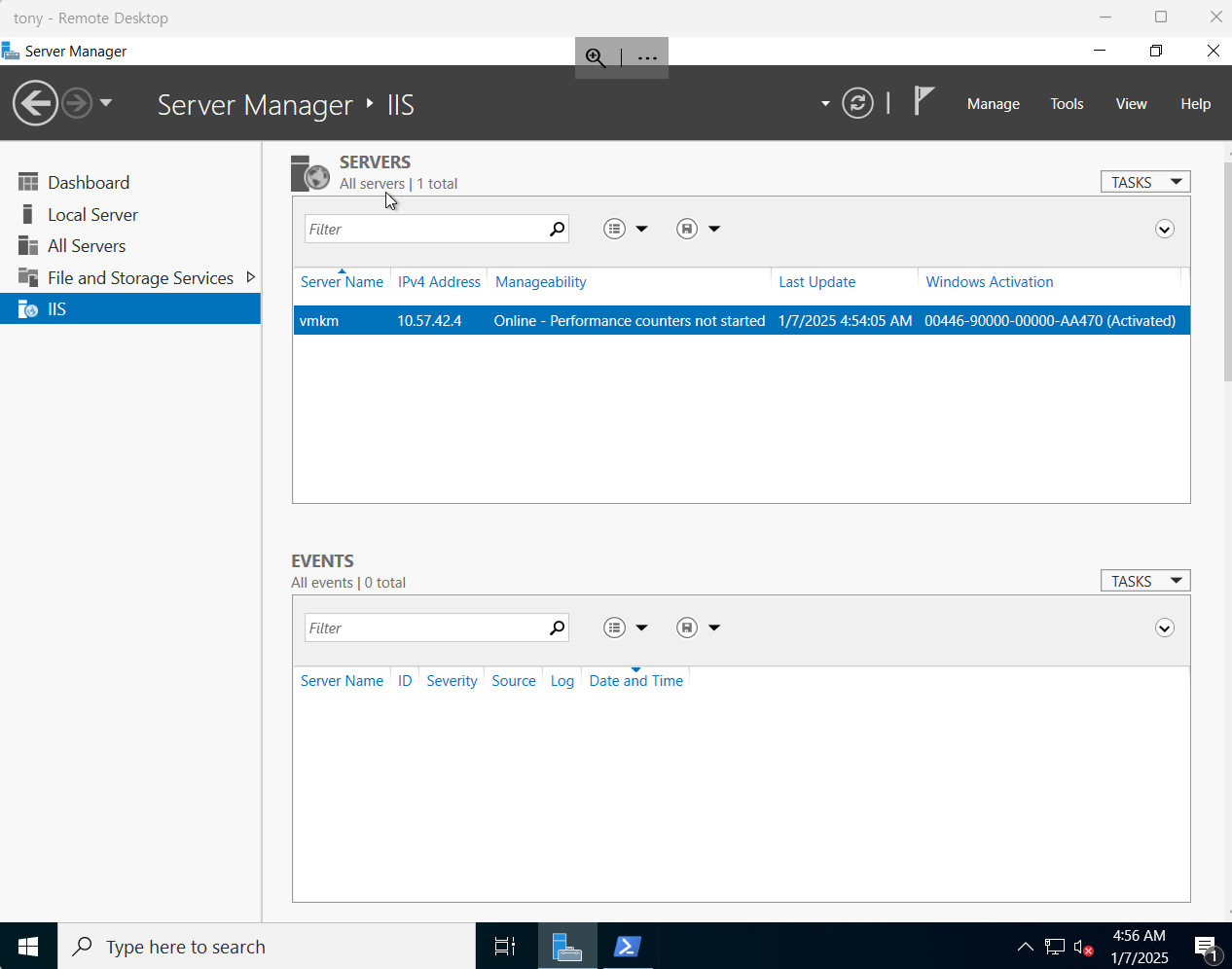Open the Manage menu
The image size is (1232, 969).
coord(994,104)
